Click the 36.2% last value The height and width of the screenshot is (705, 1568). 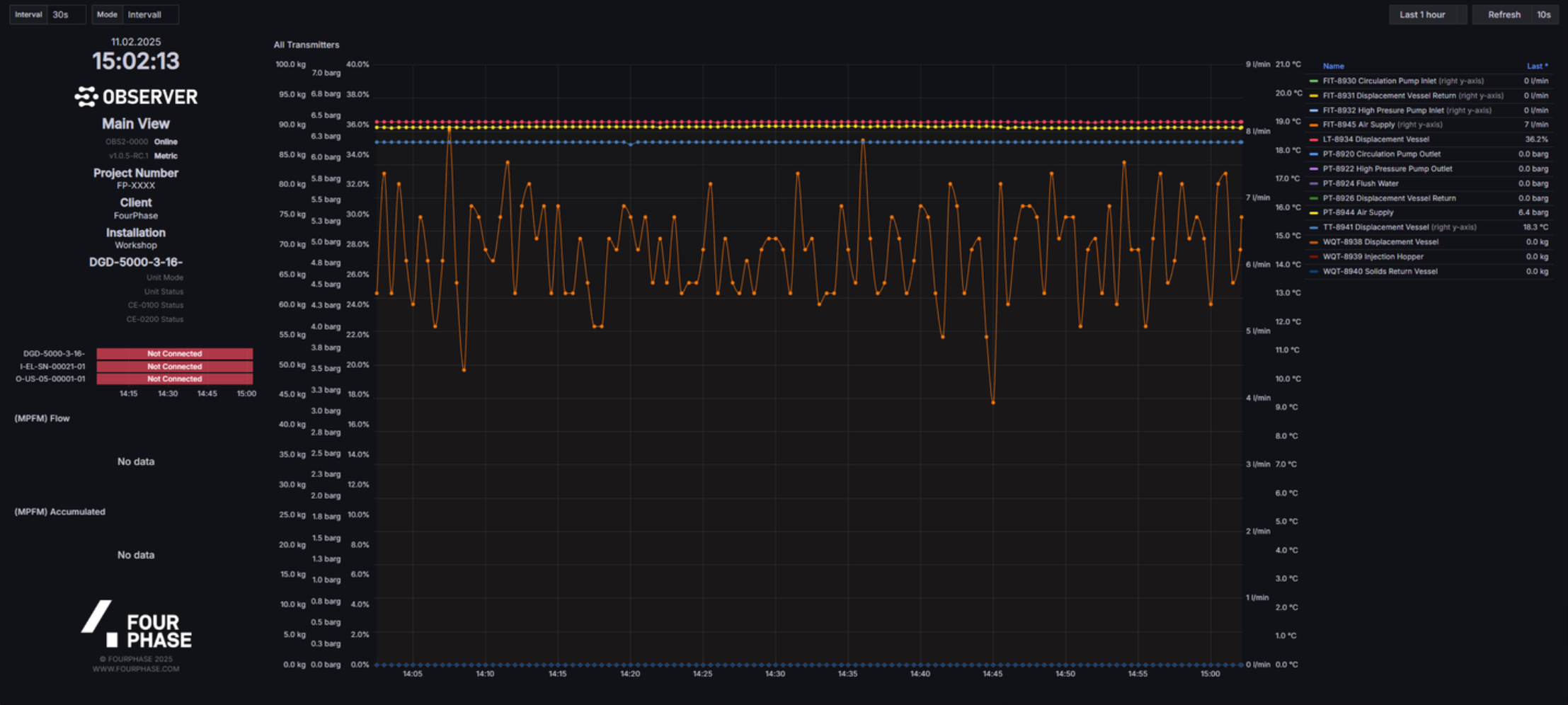tap(1536, 139)
